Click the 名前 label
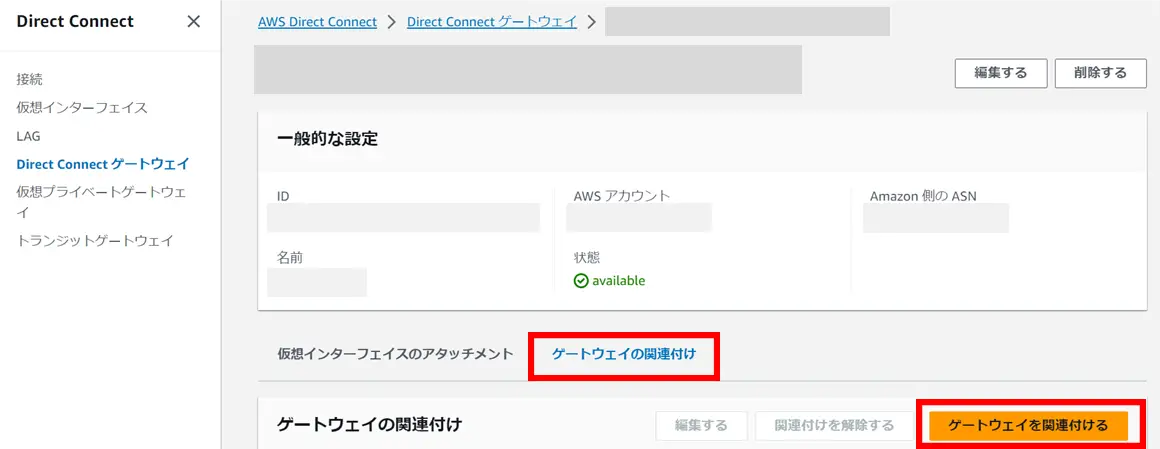 290,257
